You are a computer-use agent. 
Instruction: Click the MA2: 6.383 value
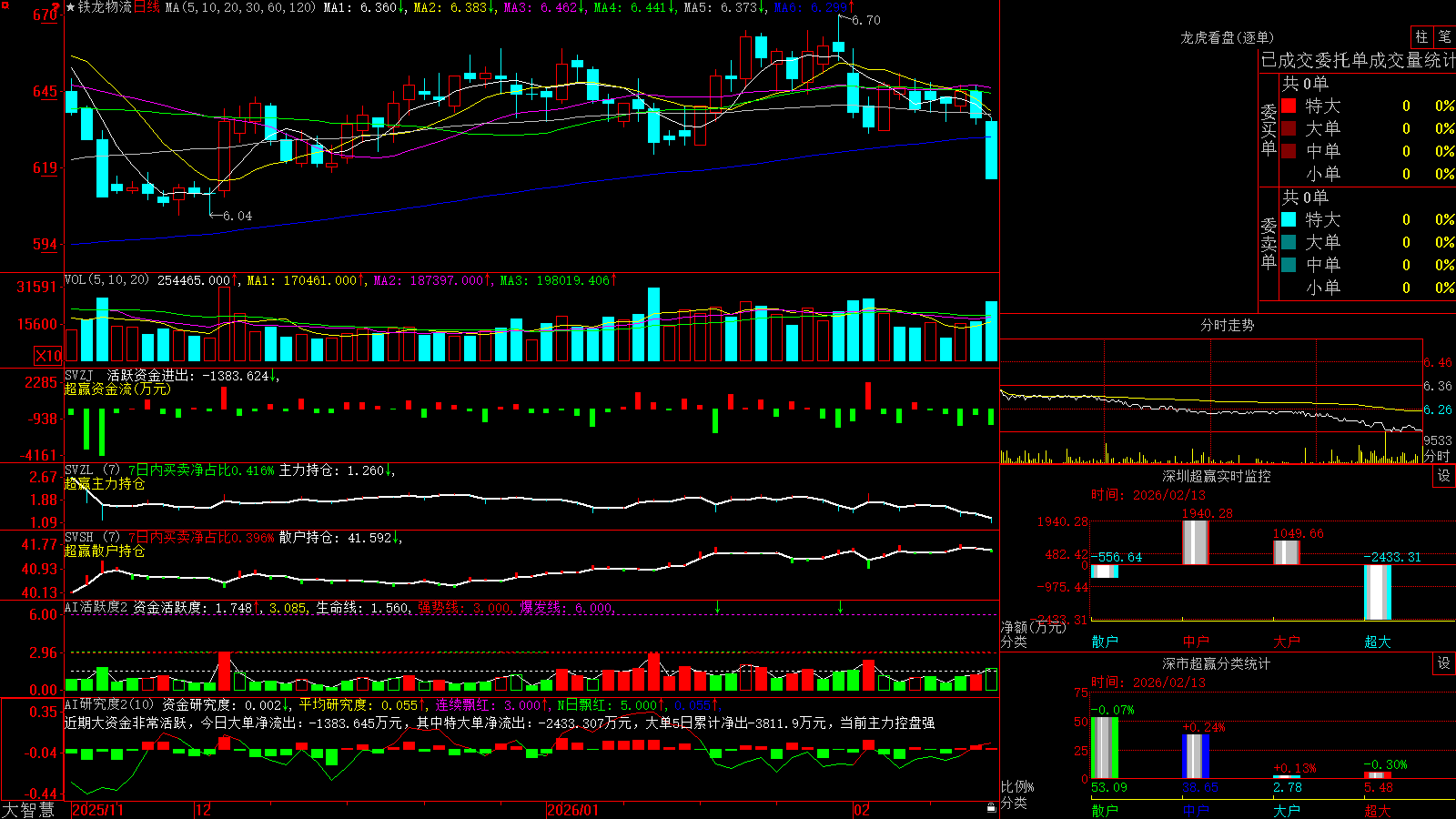point(454,7)
